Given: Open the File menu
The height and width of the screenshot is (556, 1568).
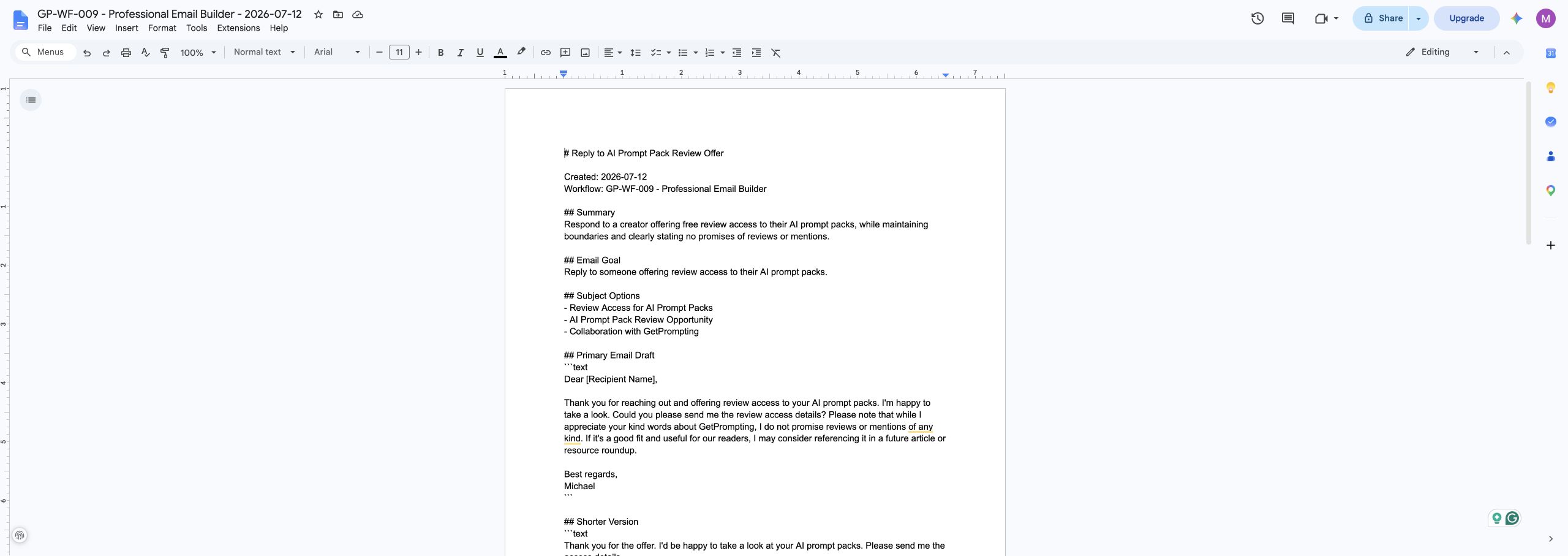Looking at the screenshot, I should [x=45, y=28].
